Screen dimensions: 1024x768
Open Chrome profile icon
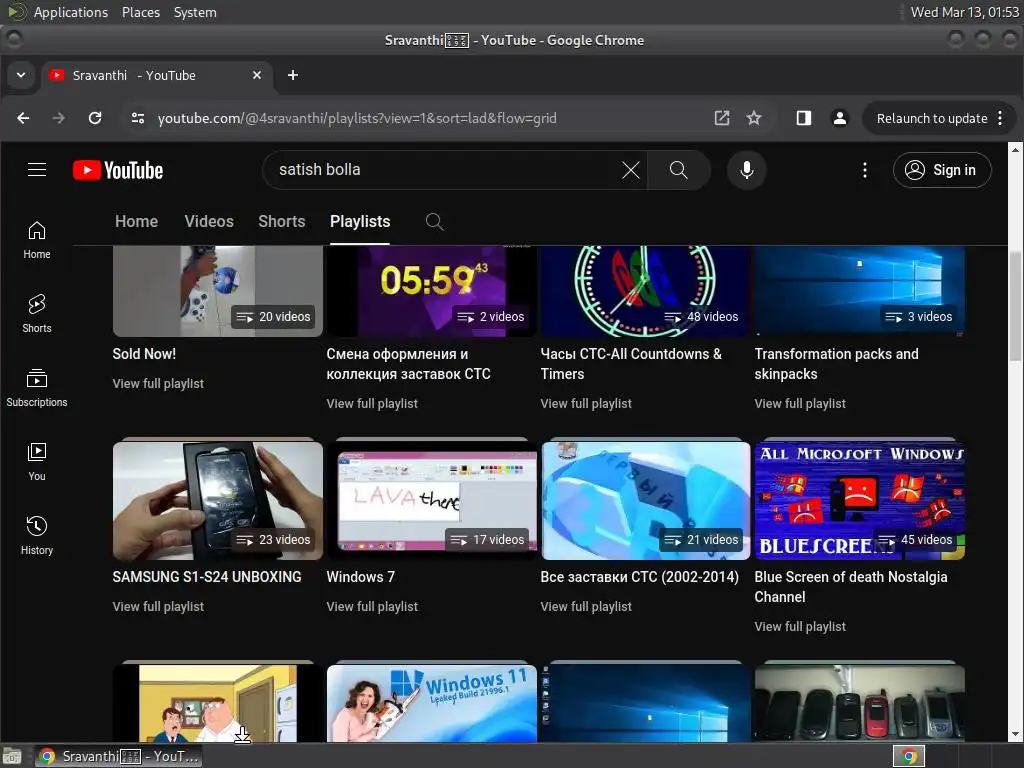click(x=840, y=118)
